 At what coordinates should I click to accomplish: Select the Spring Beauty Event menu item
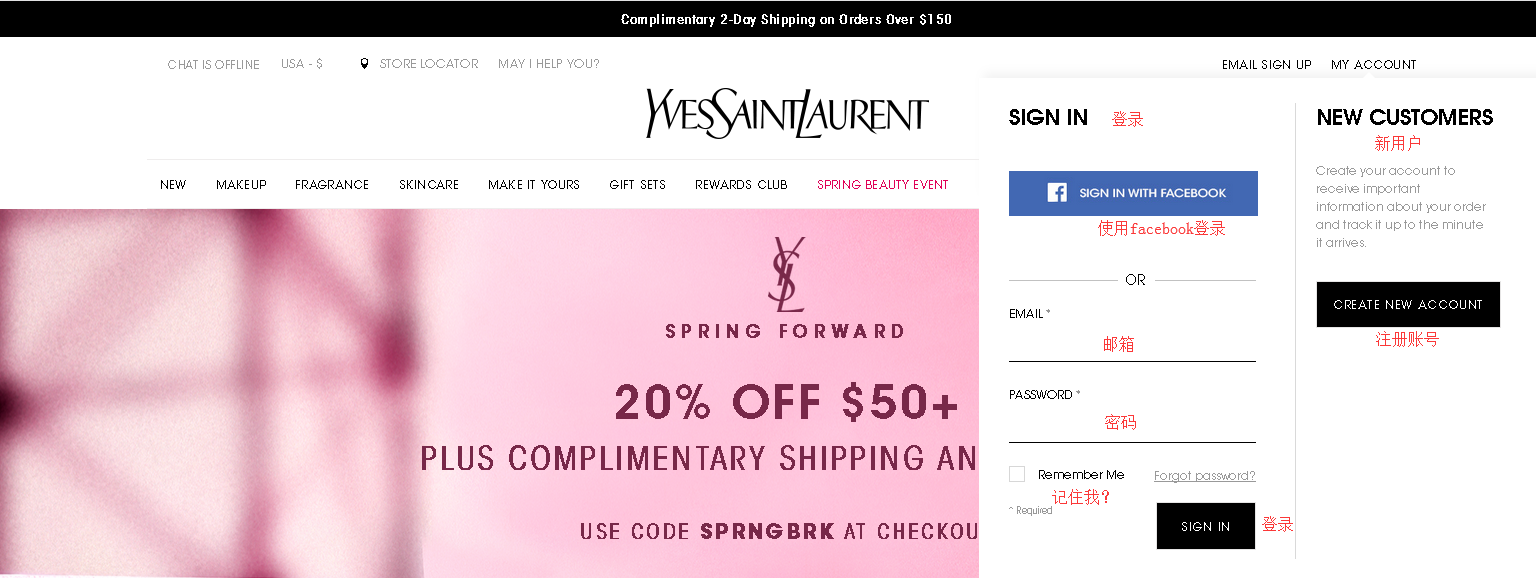[x=882, y=185]
